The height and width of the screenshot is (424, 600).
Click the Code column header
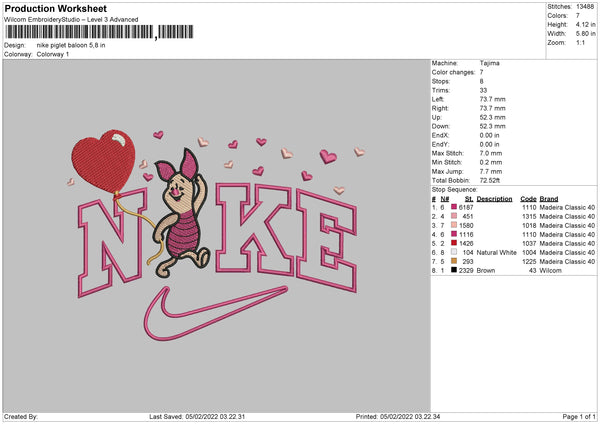528,199
